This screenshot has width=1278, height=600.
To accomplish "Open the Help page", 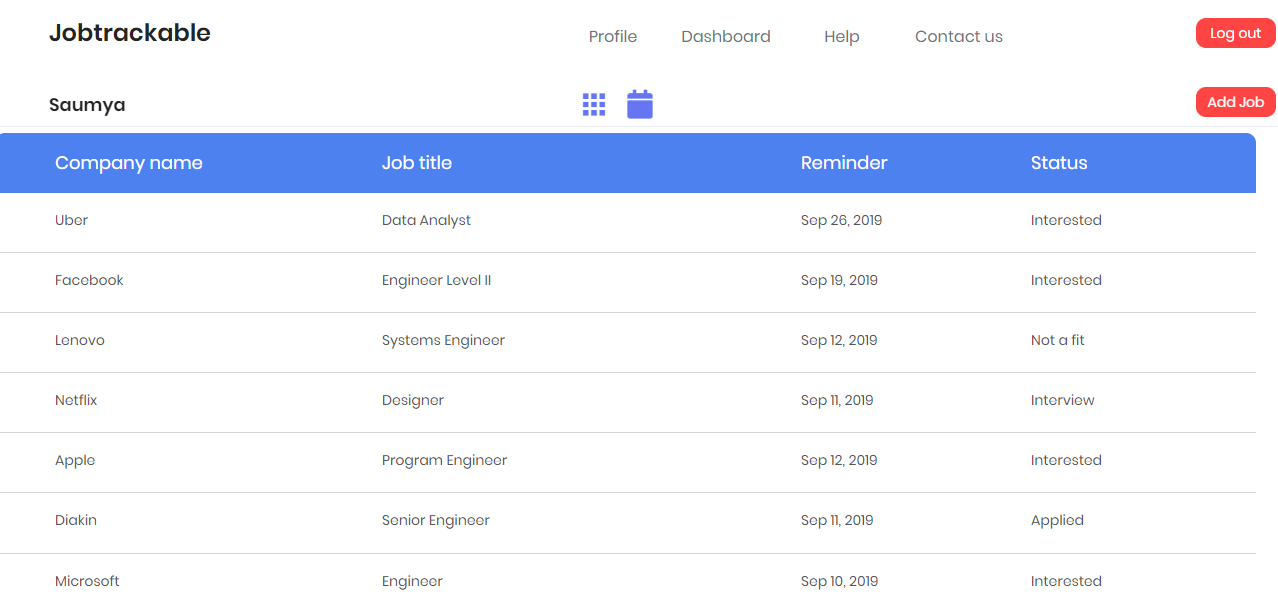I will point(842,37).
